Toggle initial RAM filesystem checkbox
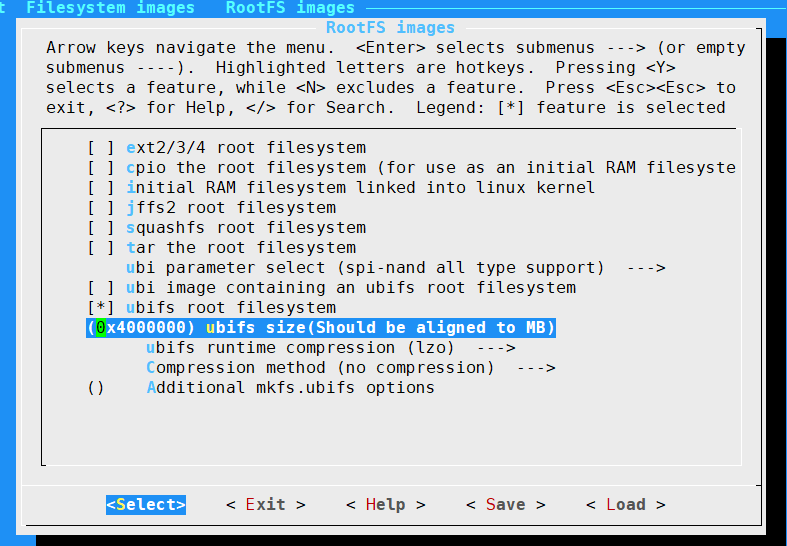The width and height of the screenshot is (787, 546). [x=101, y=188]
